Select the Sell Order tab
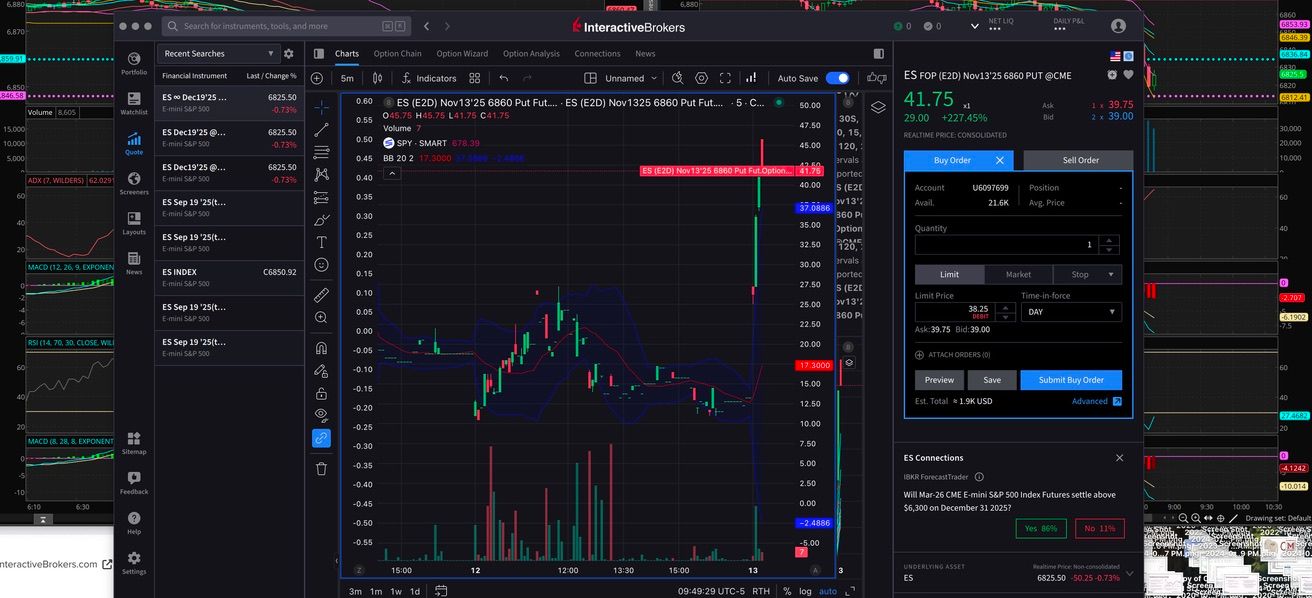 tap(1078, 160)
